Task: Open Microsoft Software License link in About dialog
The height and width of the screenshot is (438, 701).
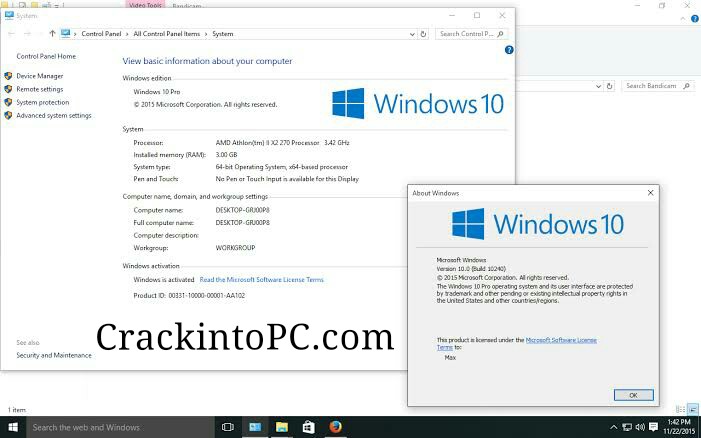Action: [561, 340]
